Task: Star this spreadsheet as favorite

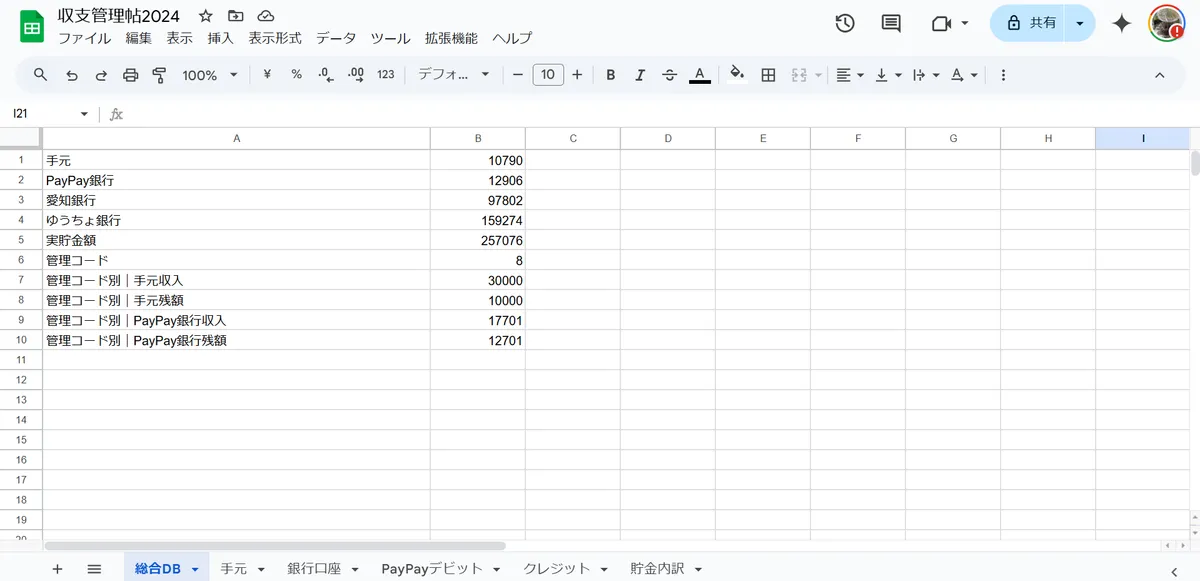Action: (x=206, y=16)
